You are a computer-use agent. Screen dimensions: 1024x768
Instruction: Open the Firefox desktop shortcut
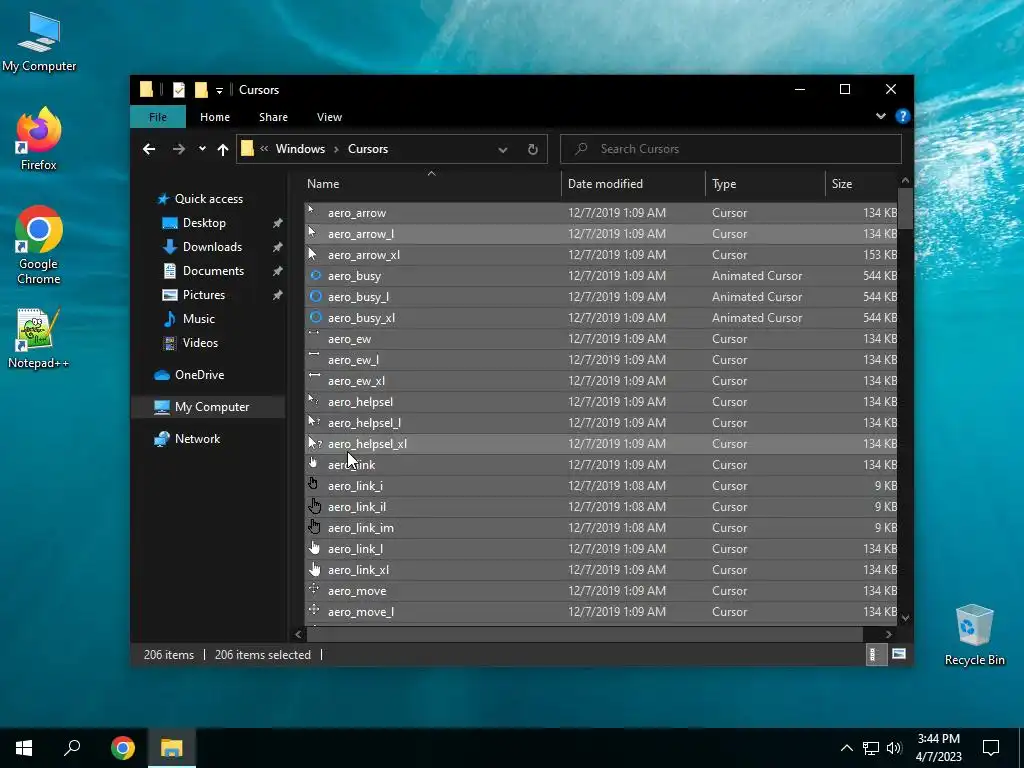pyautogui.click(x=39, y=139)
